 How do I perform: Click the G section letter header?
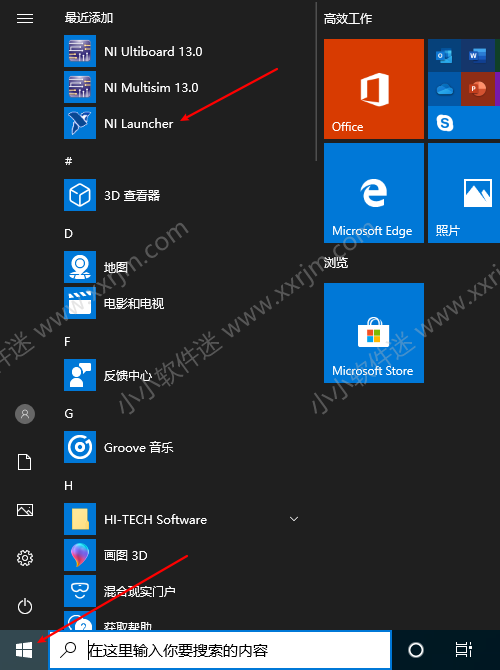[69, 414]
